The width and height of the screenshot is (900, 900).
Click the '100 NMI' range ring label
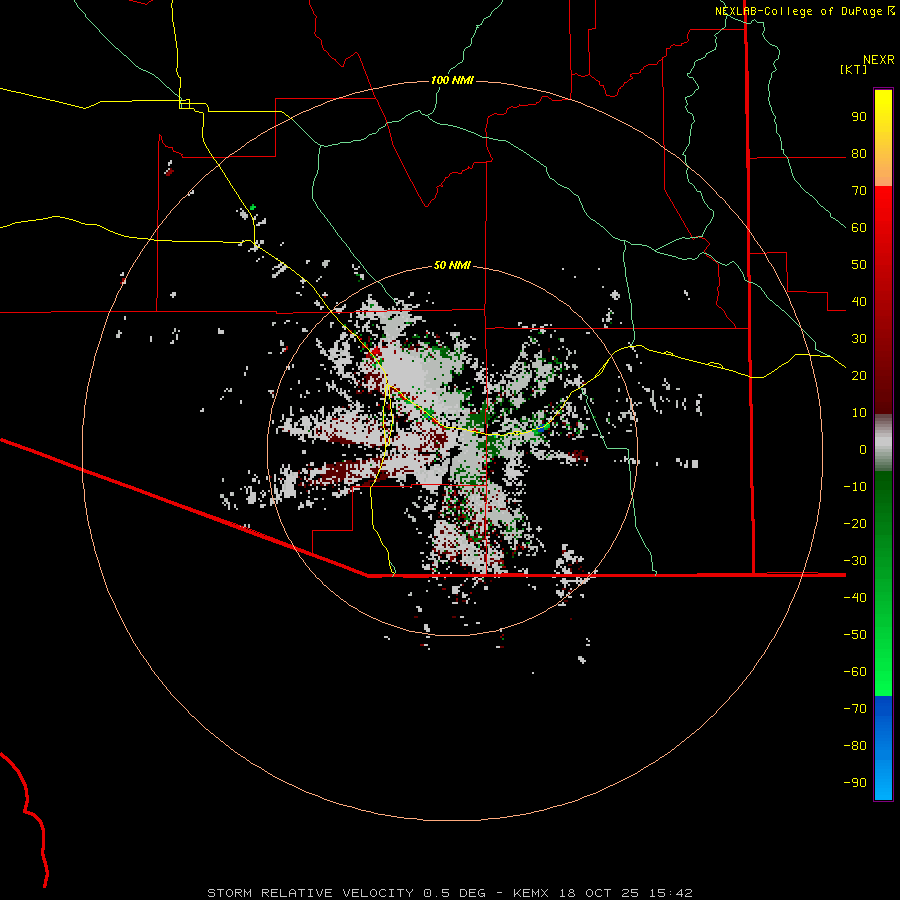tap(452, 80)
